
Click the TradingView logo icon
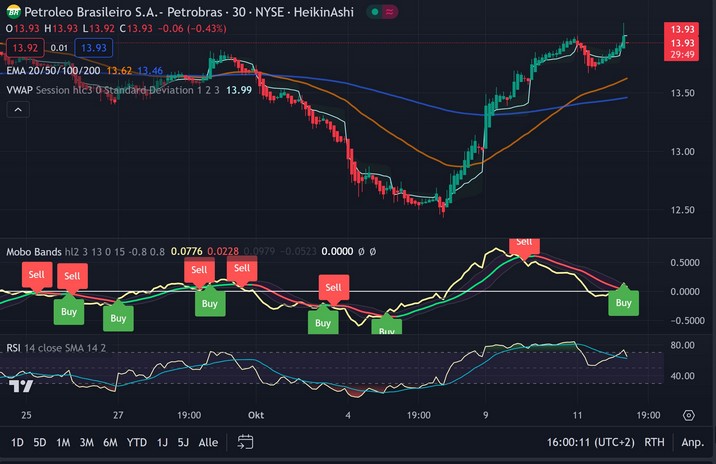tap(17, 385)
